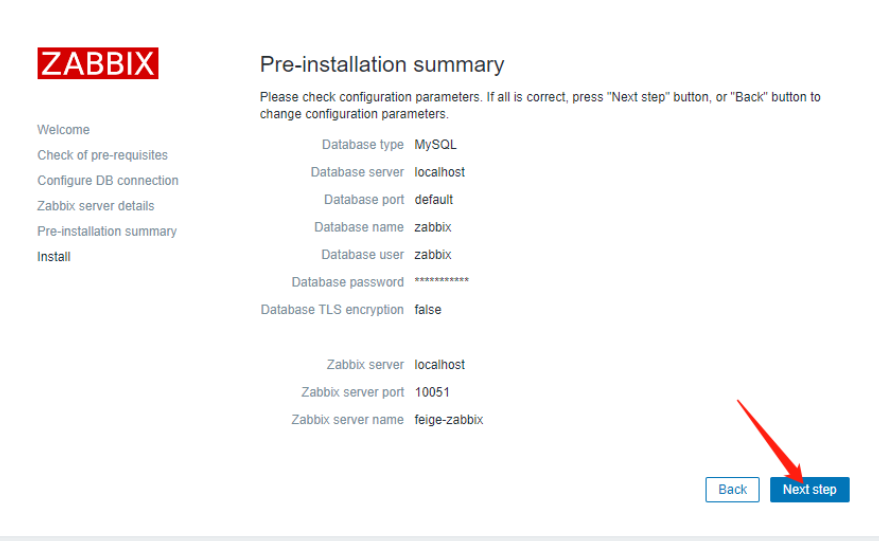Click the Database user label
Screen dimensions: 879x541
362,255
